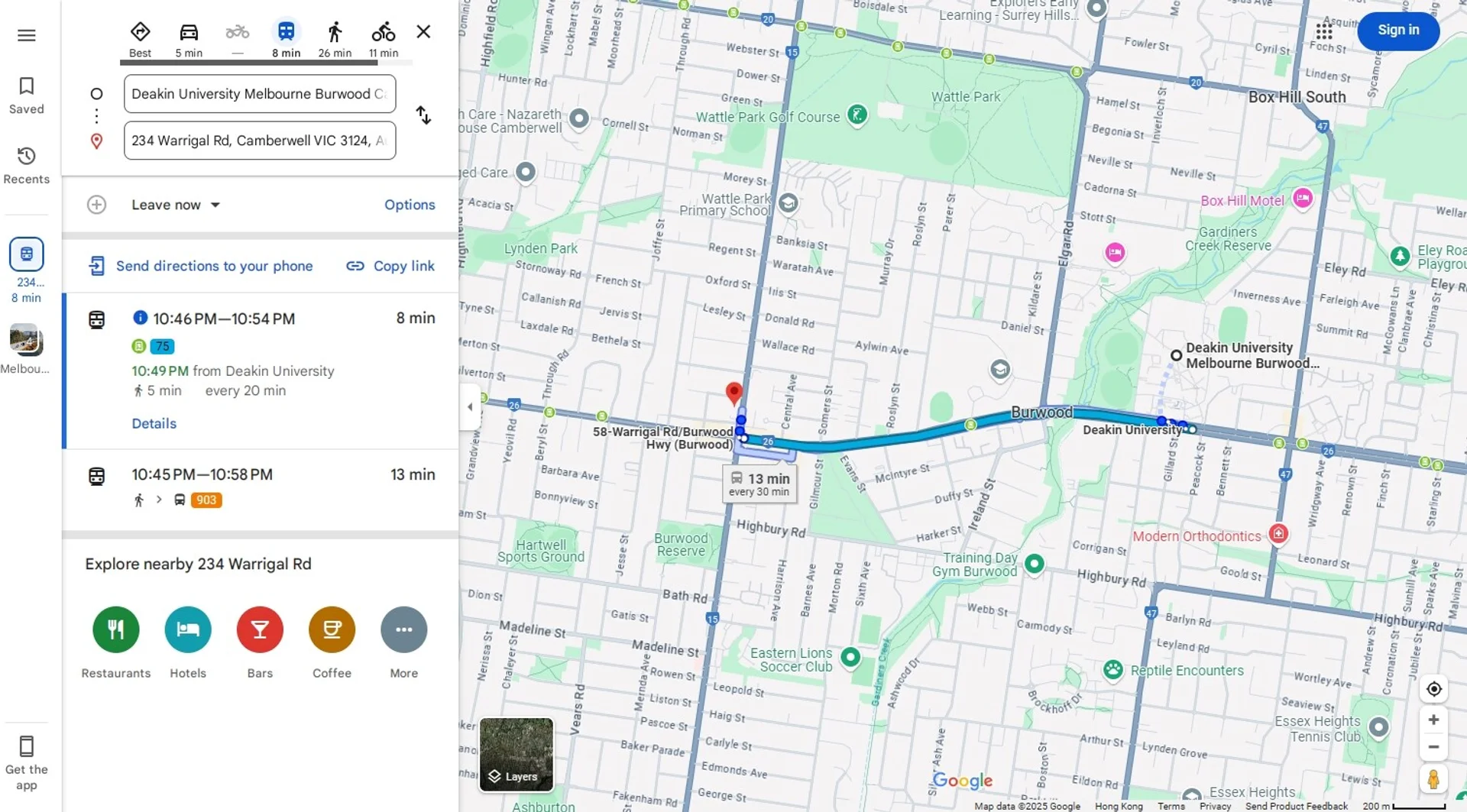Click Wattle Park Golf Course marker
The width and height of the screenshot is (1467, 812).
point(857,116)
